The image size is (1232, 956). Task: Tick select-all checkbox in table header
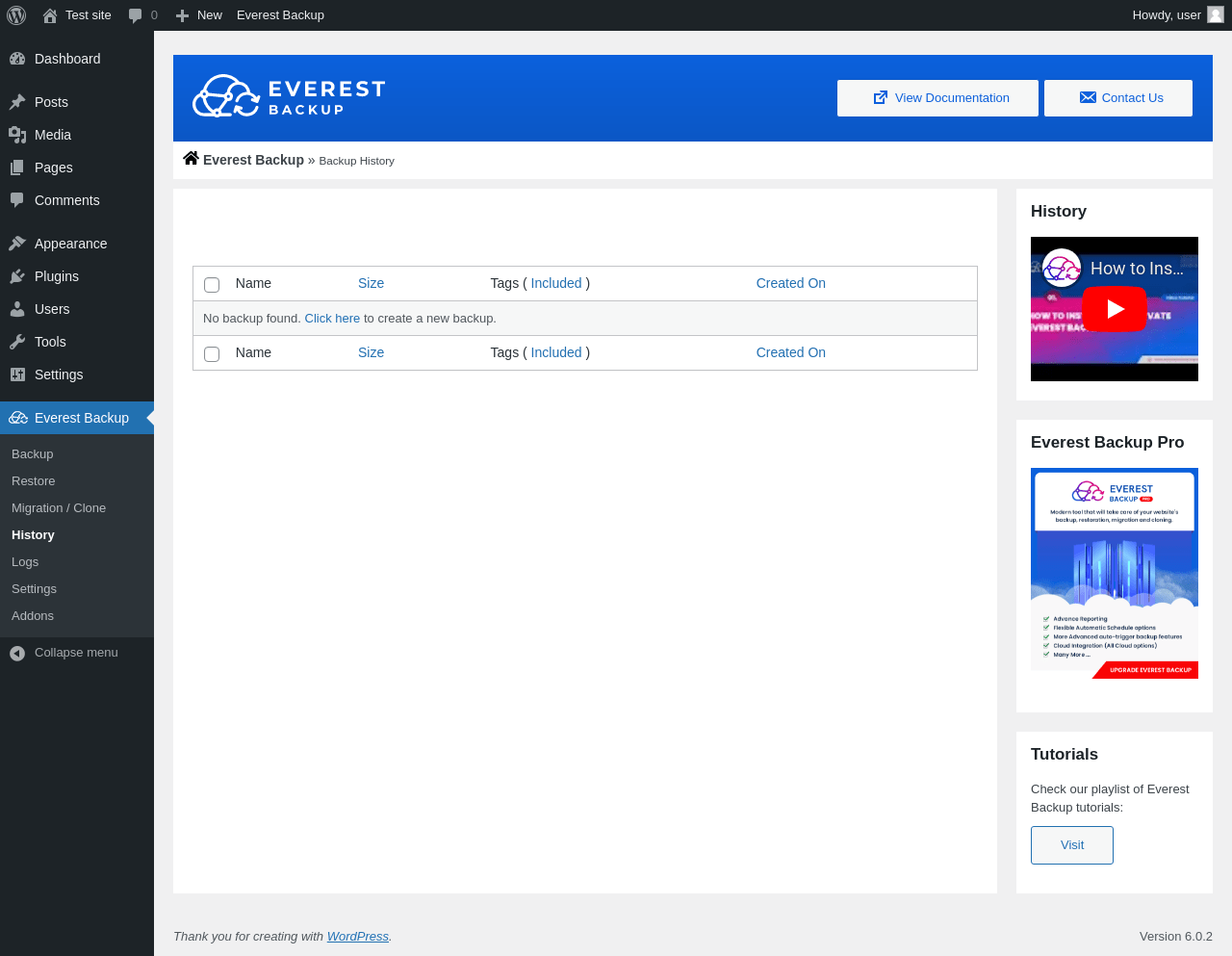(212, 285)
